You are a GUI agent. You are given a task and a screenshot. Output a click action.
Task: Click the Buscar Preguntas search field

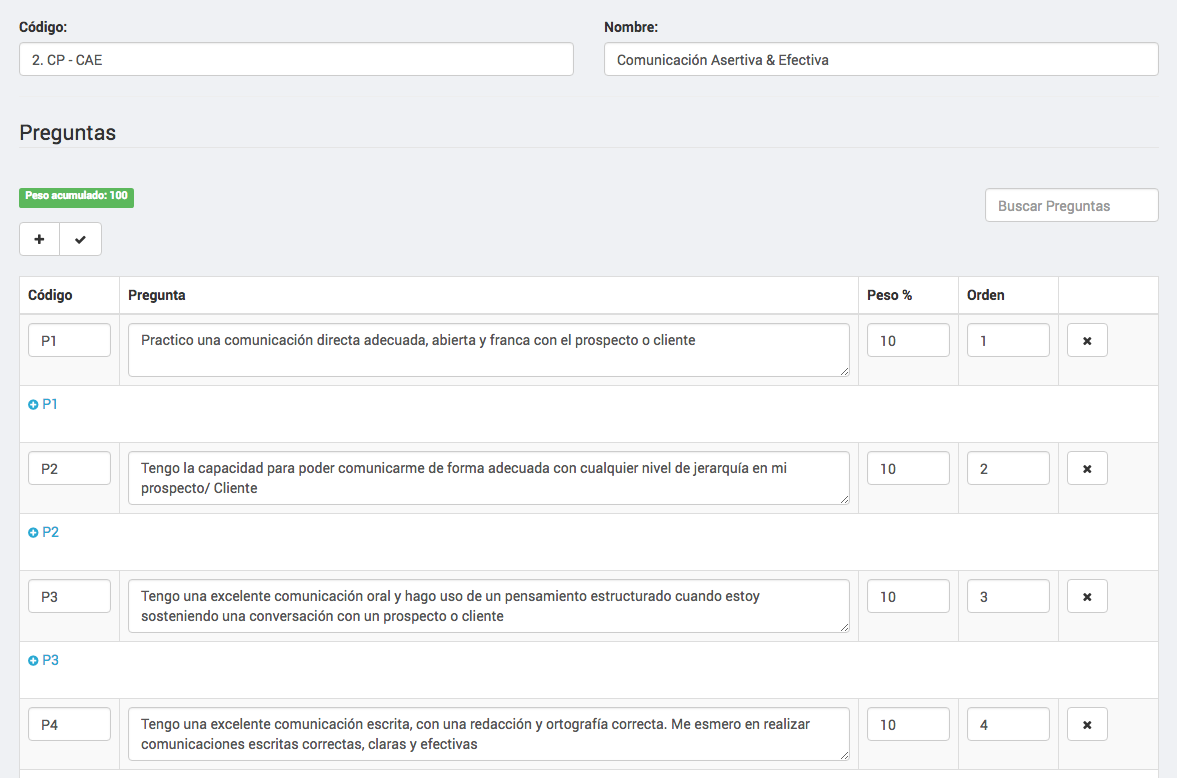[x=1071, y=205]
